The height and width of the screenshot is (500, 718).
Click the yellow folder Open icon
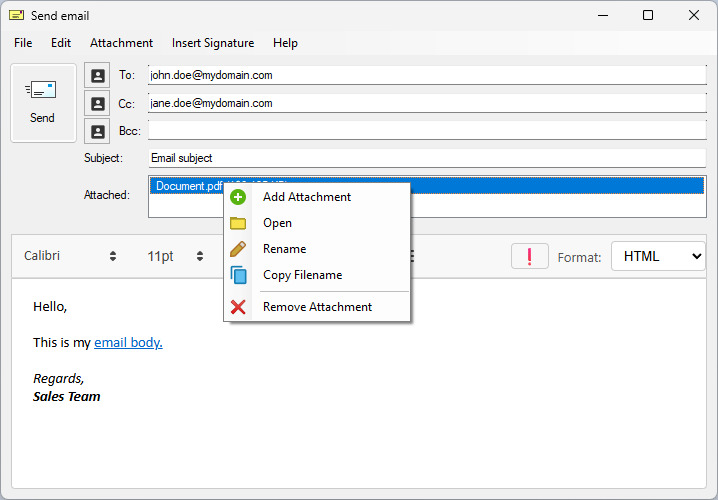[x=238, y=223]
